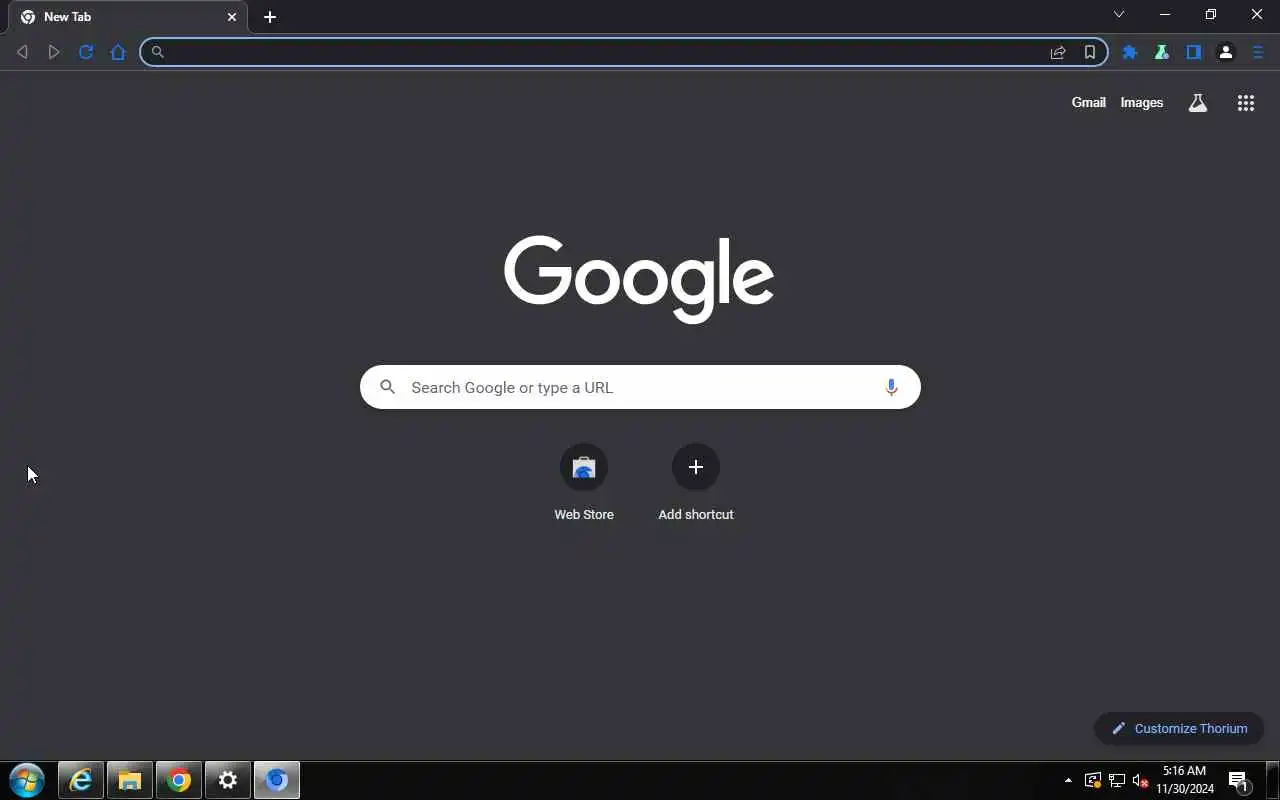Viewport: 1280px width, 800px height.
Task: Open Search Labs flask icon
Action: 1198,102
